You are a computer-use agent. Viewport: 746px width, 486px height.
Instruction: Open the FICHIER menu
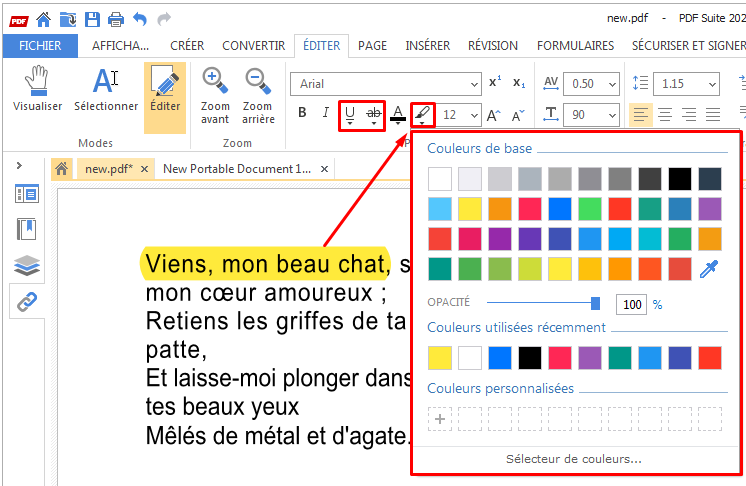(x=40, y=46)
